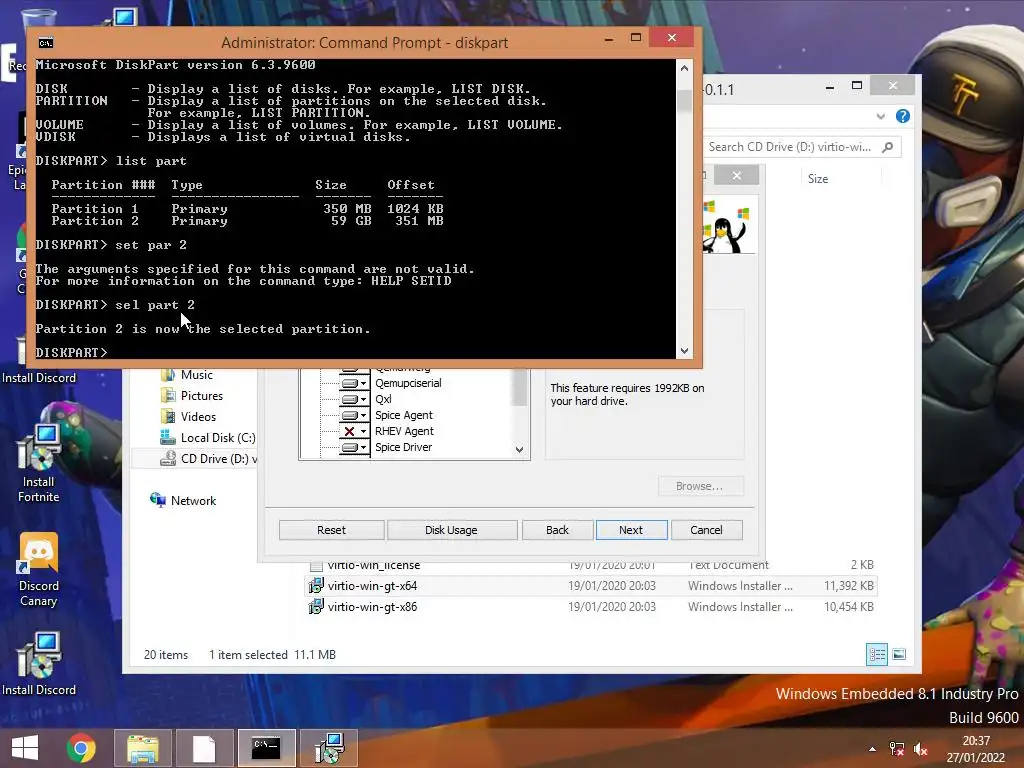Open the blank document taskbar item
The image size is (1024, 768).
204,748
